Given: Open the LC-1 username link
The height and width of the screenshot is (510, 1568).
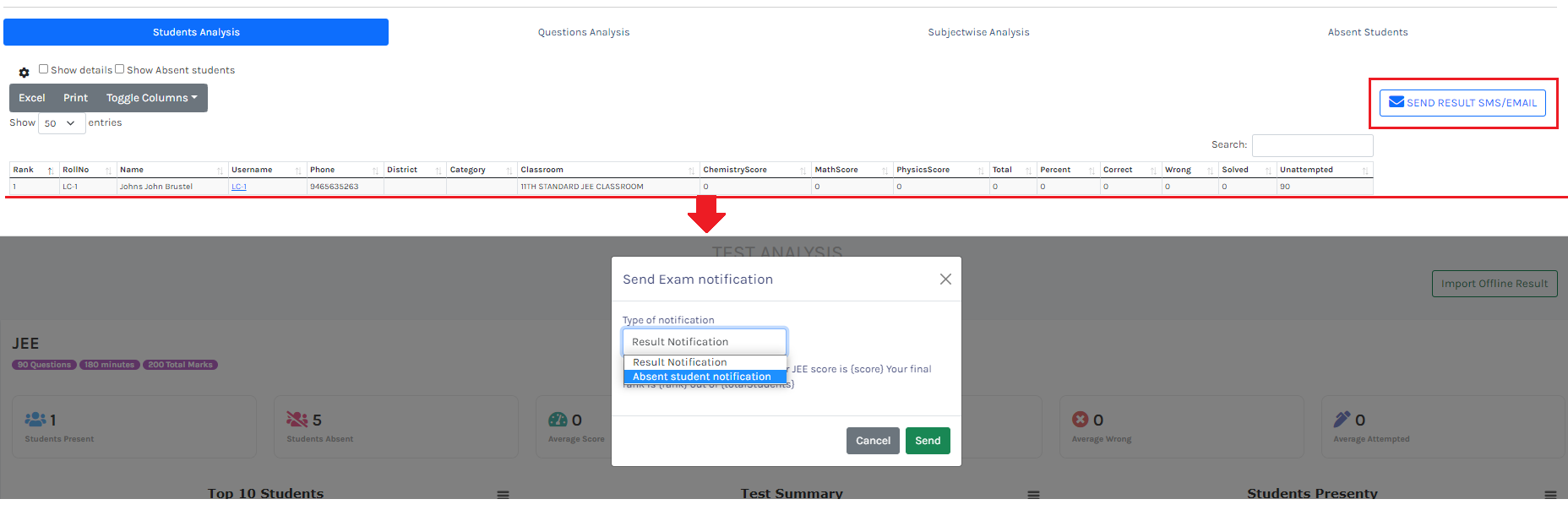Looking at the screenshot, I should [x=239, y=187].
